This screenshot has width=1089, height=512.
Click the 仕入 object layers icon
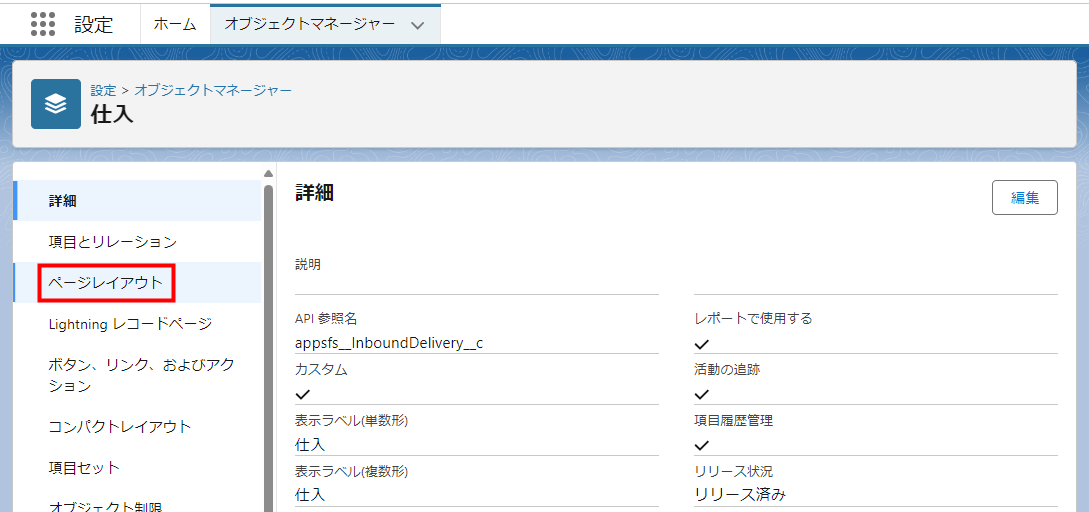click(56, 104)
